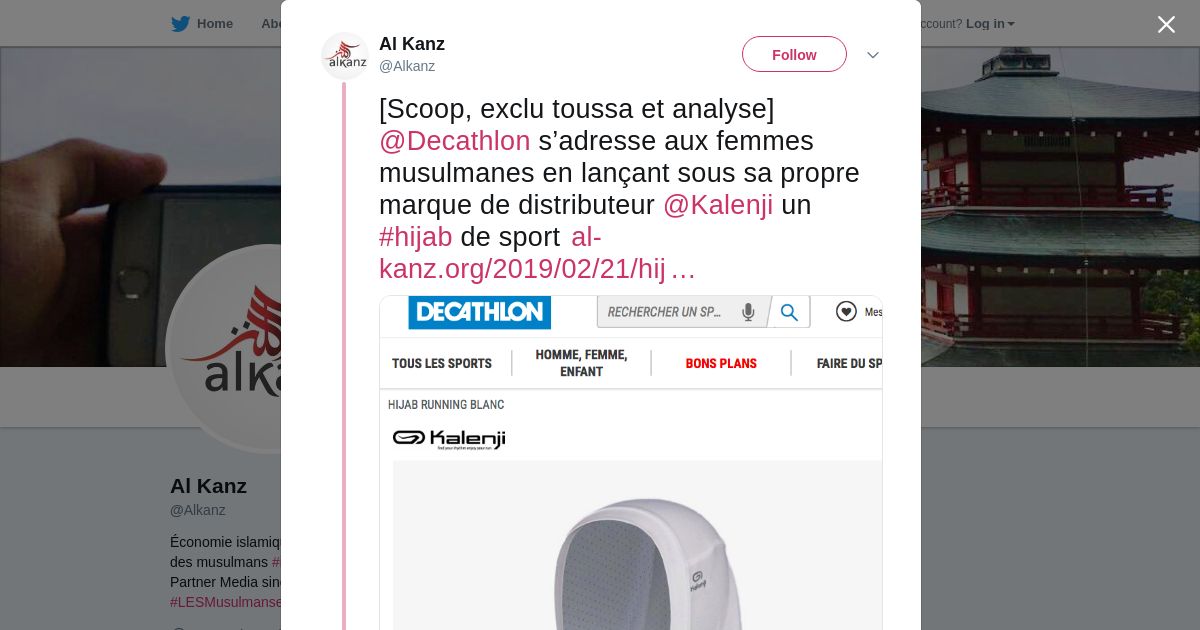This screenshot has width=1200, height=630.
Task: Open the @Decathlon mention link
Action: [455, 141]
